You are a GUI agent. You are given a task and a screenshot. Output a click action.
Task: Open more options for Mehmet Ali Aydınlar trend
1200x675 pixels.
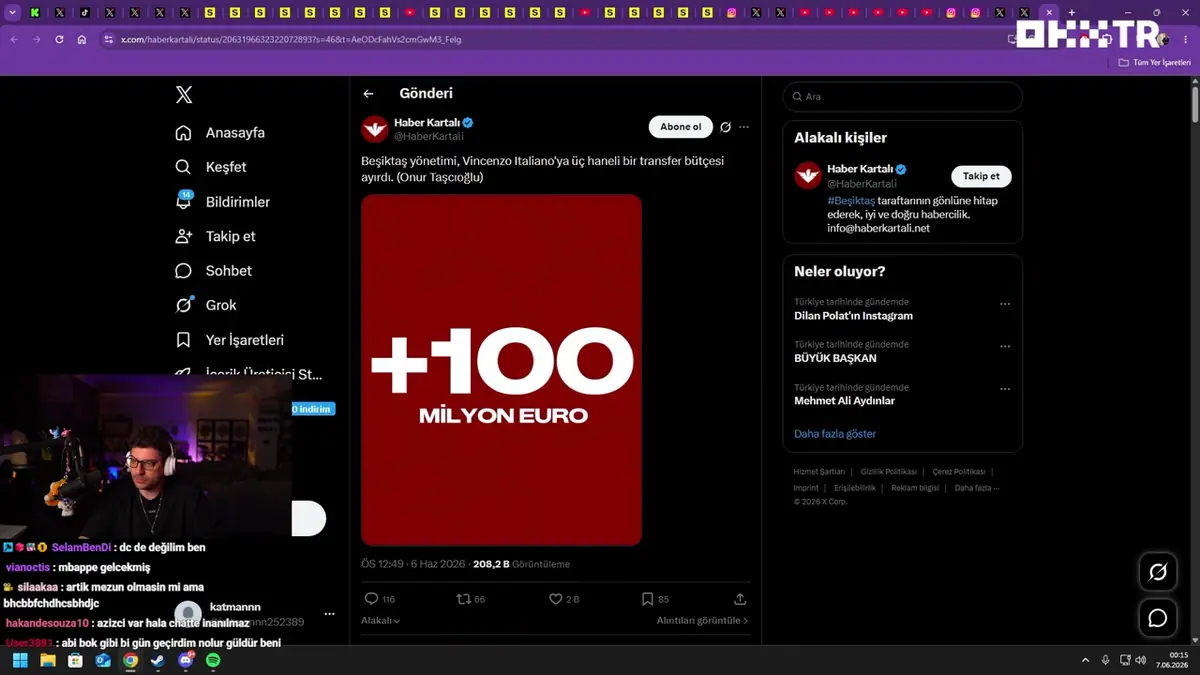click(1005, 390)
